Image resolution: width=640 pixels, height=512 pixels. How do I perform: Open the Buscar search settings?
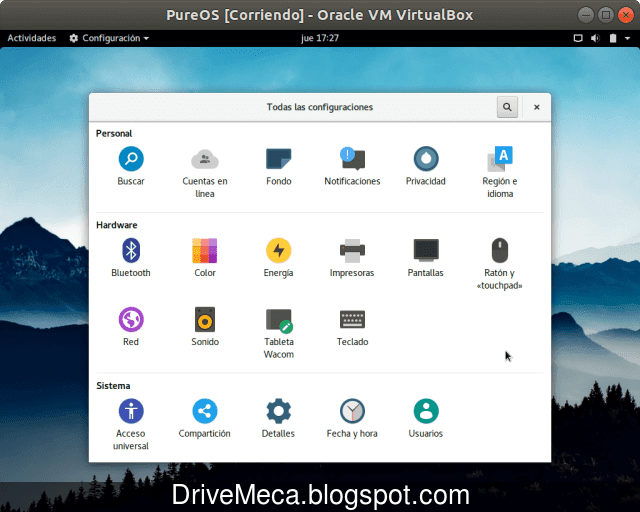point(131,166)
